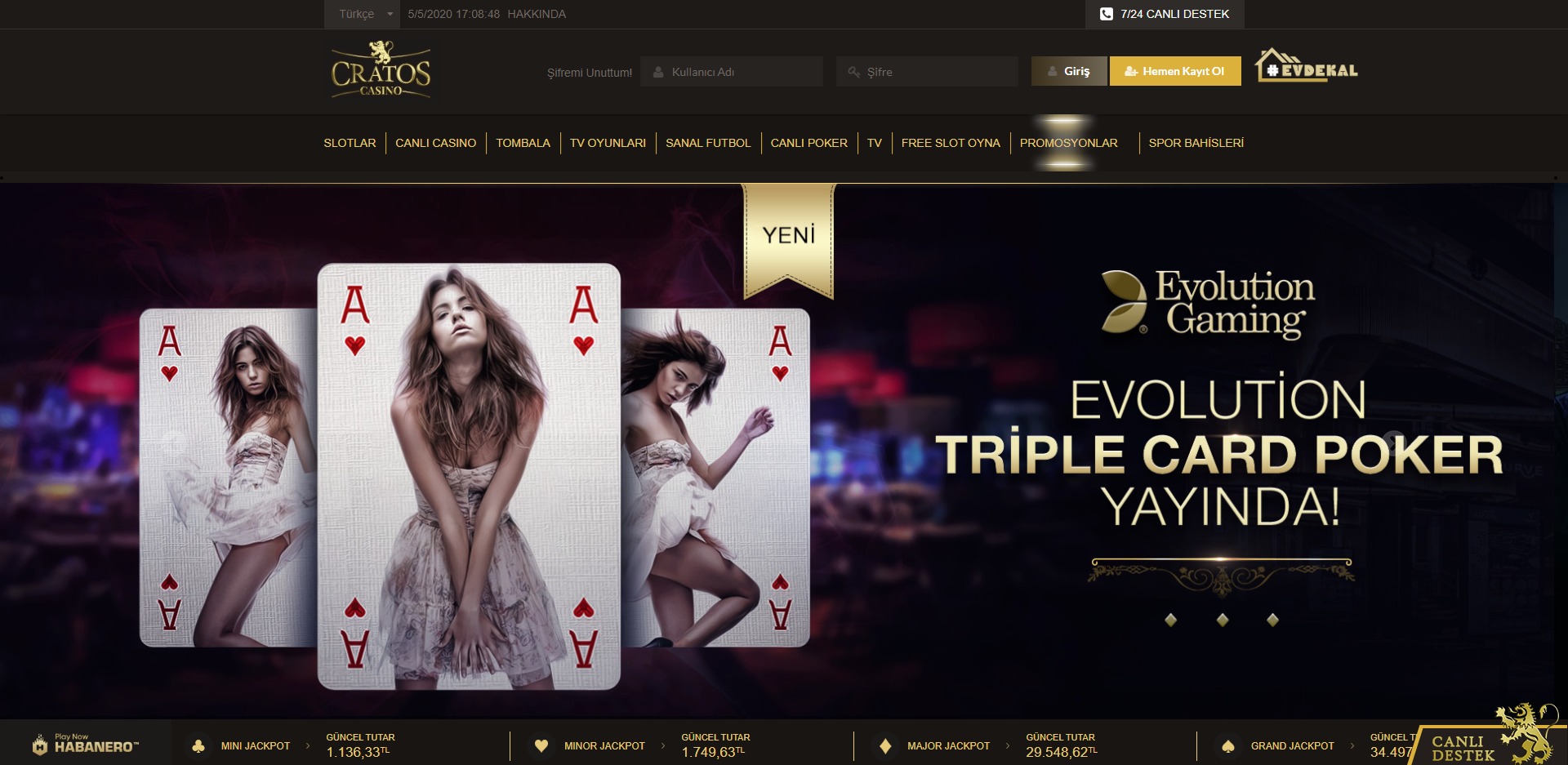The image size is (1568, 765).
Task: Click the Cratos Casino lion logo
Action: [x=381, y=70]
